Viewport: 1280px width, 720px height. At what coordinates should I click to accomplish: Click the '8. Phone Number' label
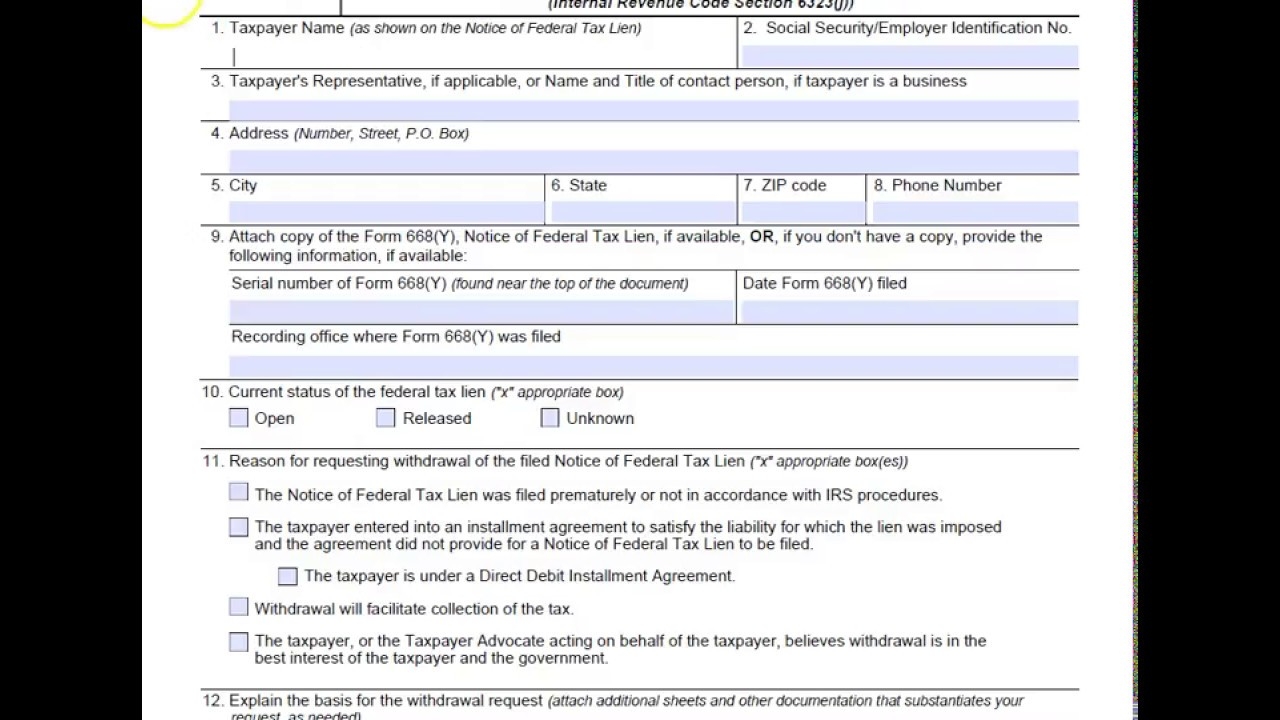pos(937,185)
